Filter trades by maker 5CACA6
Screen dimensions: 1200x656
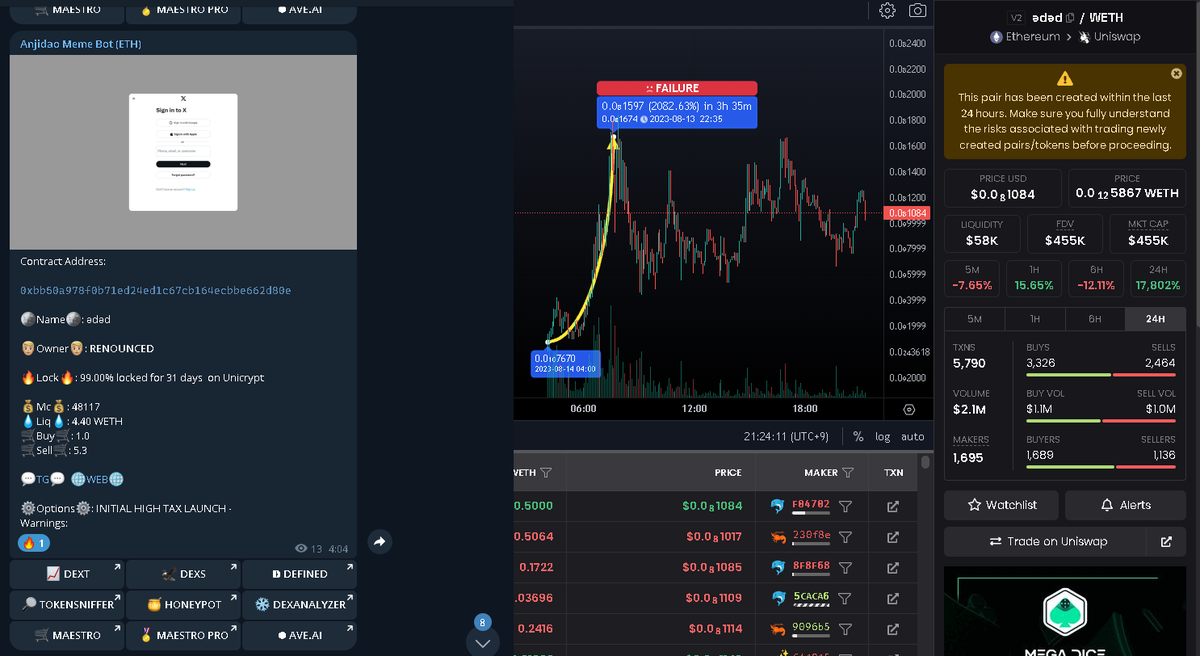(845, 598)
